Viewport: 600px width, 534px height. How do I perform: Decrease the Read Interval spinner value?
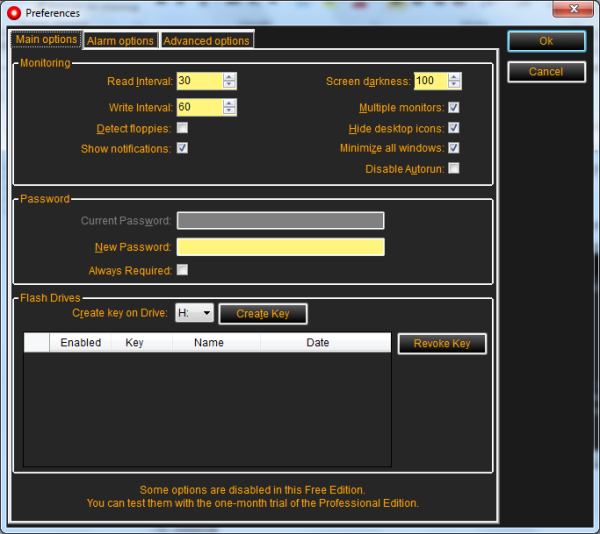(x=230, y=85)
